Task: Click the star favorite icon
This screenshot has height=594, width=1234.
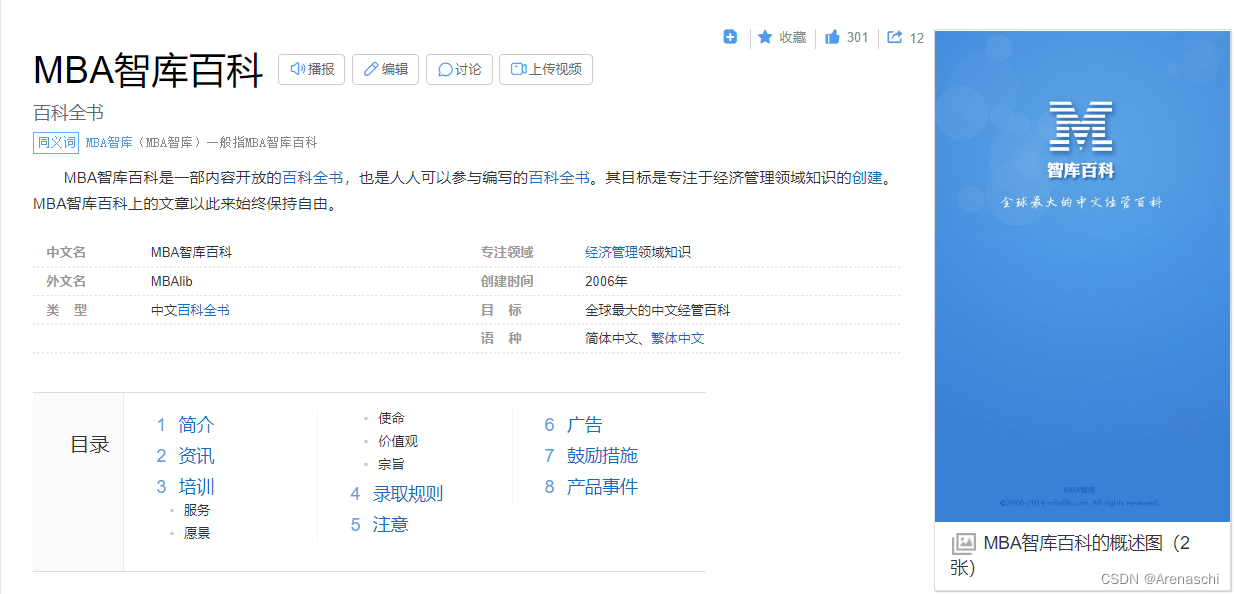Action: click(x=765, y=37)
